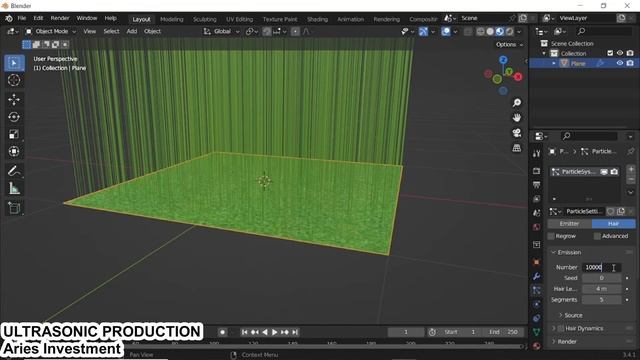Toggle proportional editing
The image size is (640, 360).
click(x=295, y=31)
